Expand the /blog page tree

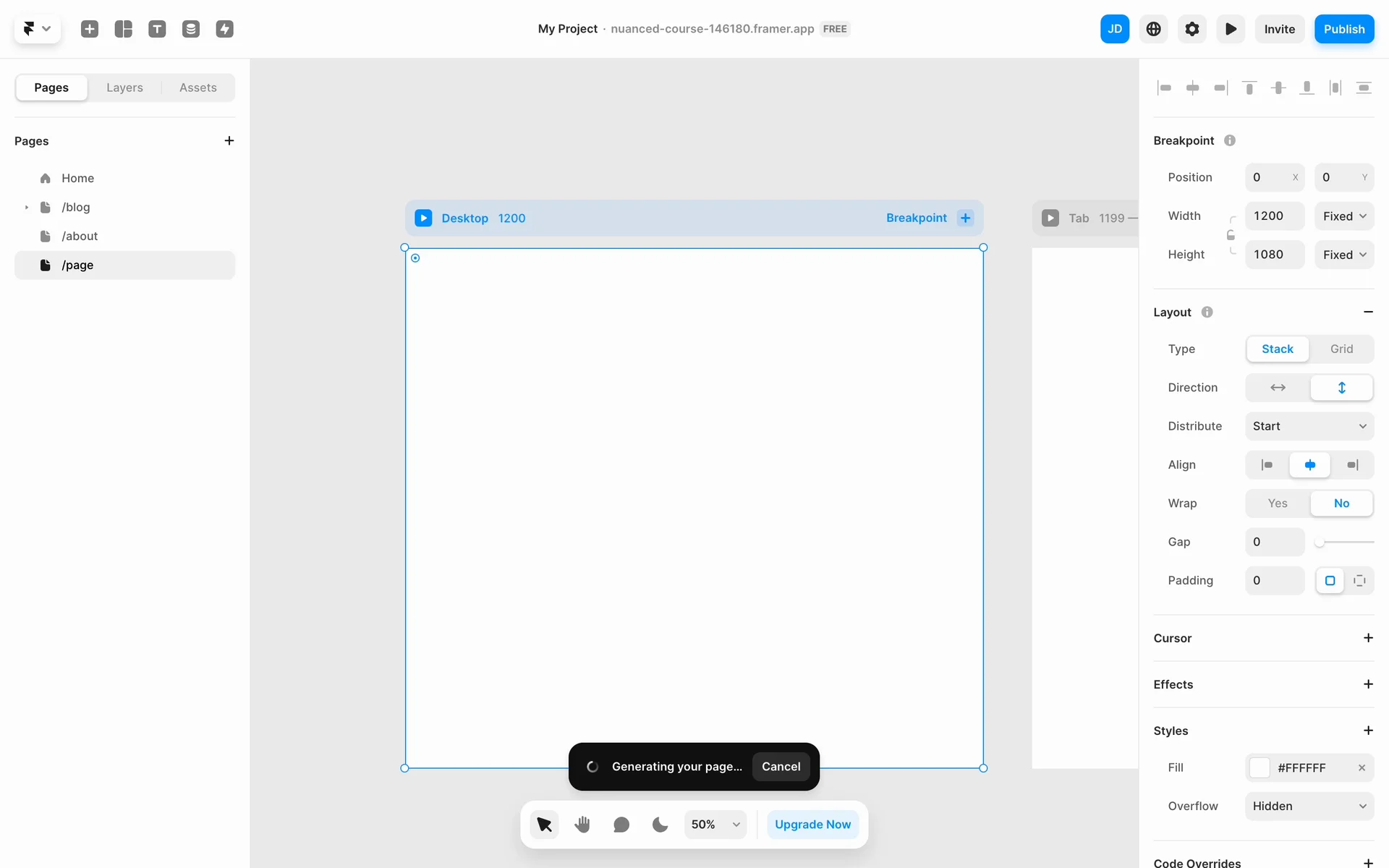pos(27,208)
